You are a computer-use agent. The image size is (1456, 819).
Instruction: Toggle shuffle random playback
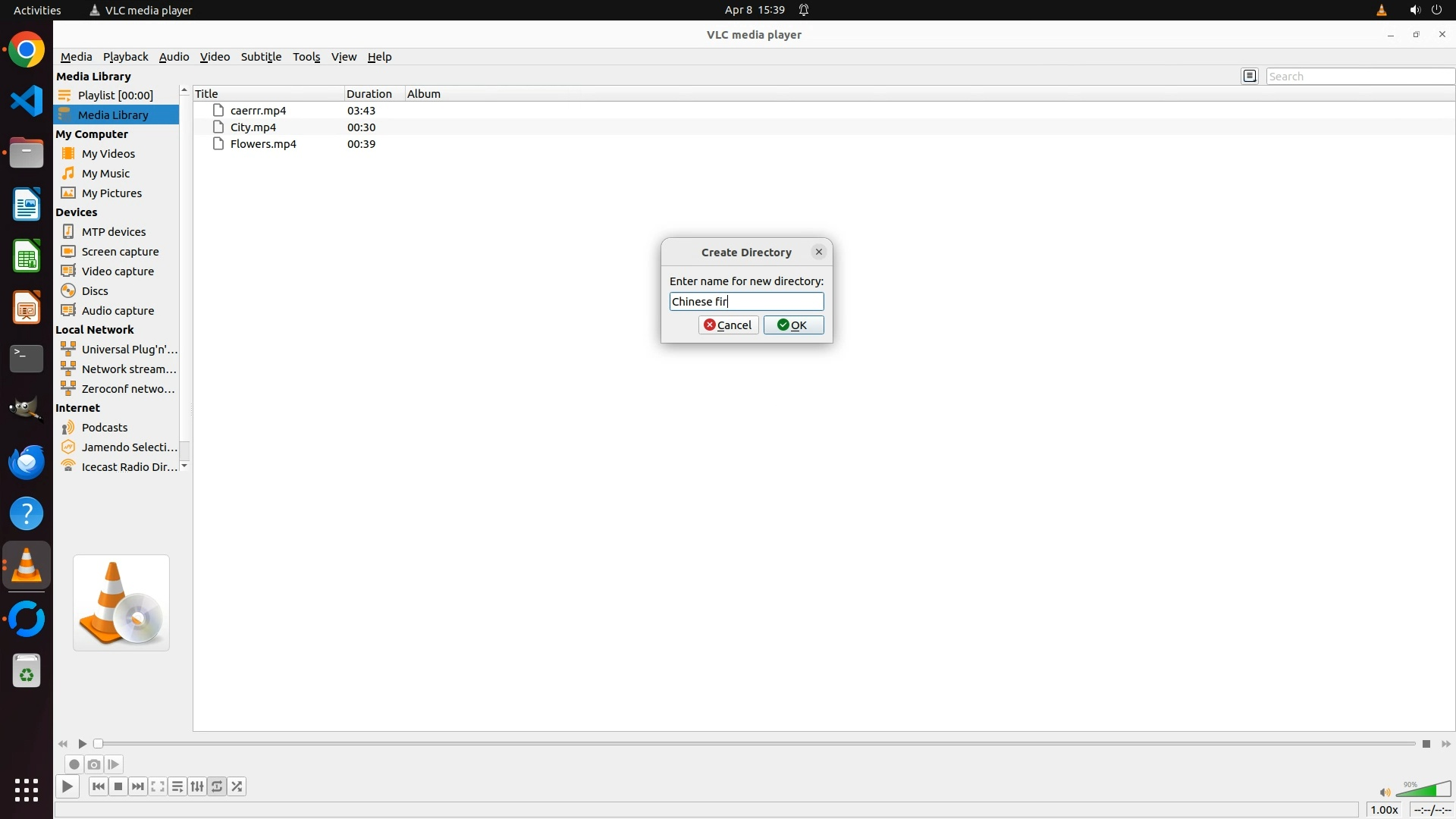(x=237, y=786)
